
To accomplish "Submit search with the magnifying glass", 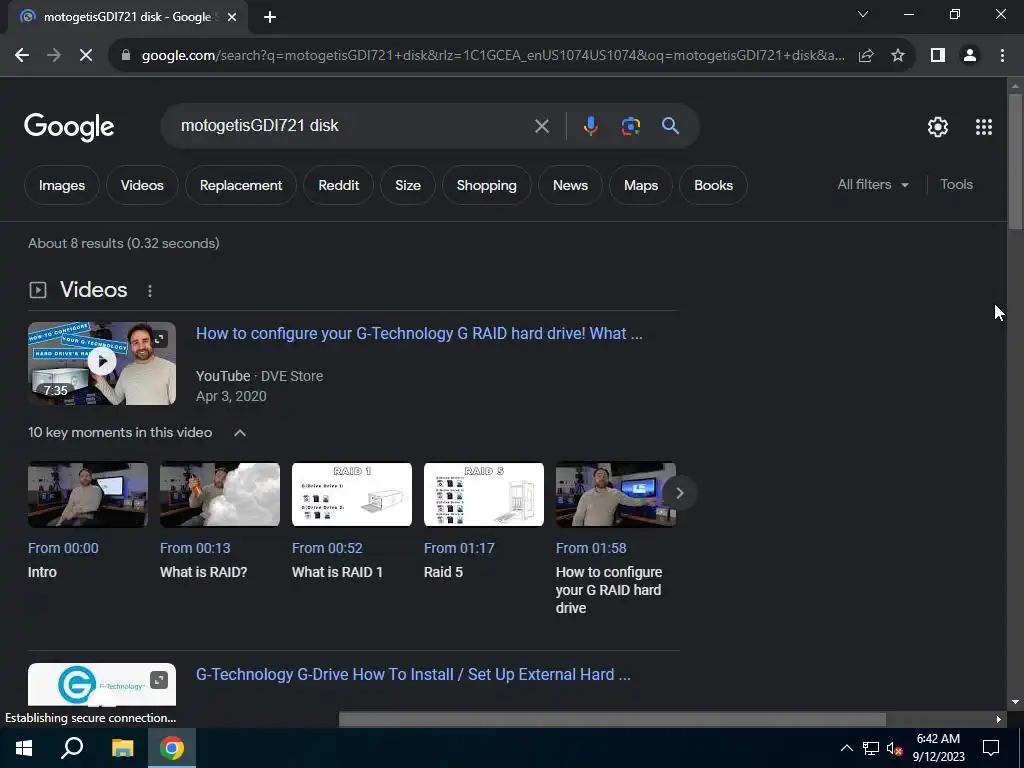I will [x=670, y=126].
